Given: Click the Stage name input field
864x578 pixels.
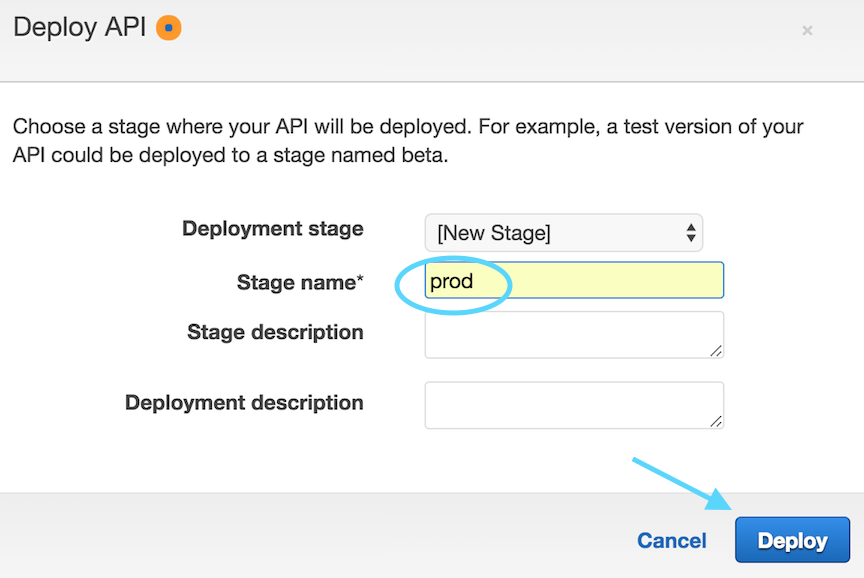Looking at the screenshot, I should click(574, 280).
